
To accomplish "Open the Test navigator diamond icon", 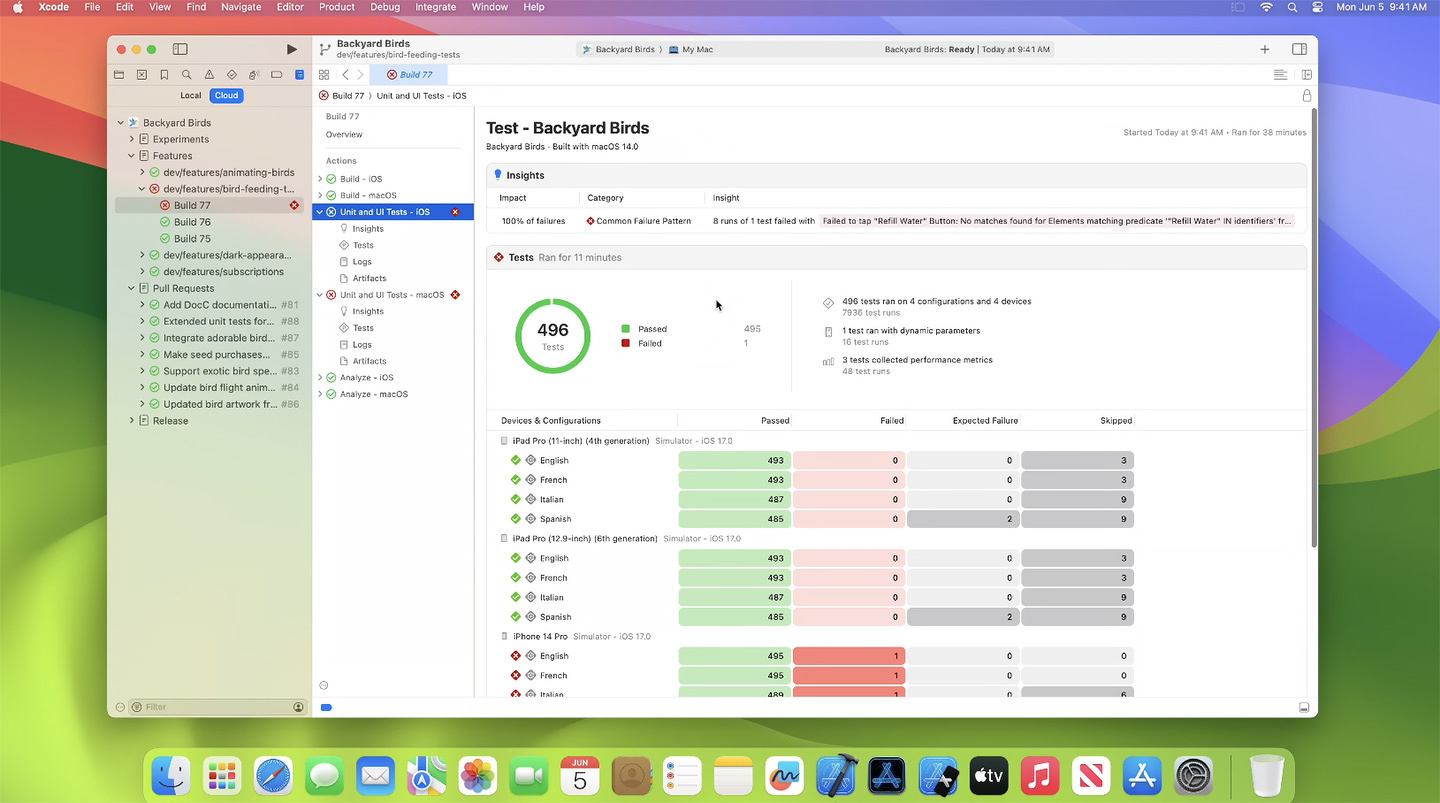I will point(232,75).
